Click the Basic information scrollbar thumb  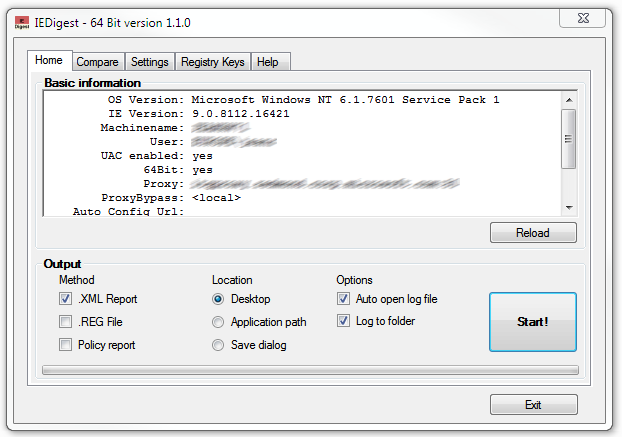click(569, 139)
